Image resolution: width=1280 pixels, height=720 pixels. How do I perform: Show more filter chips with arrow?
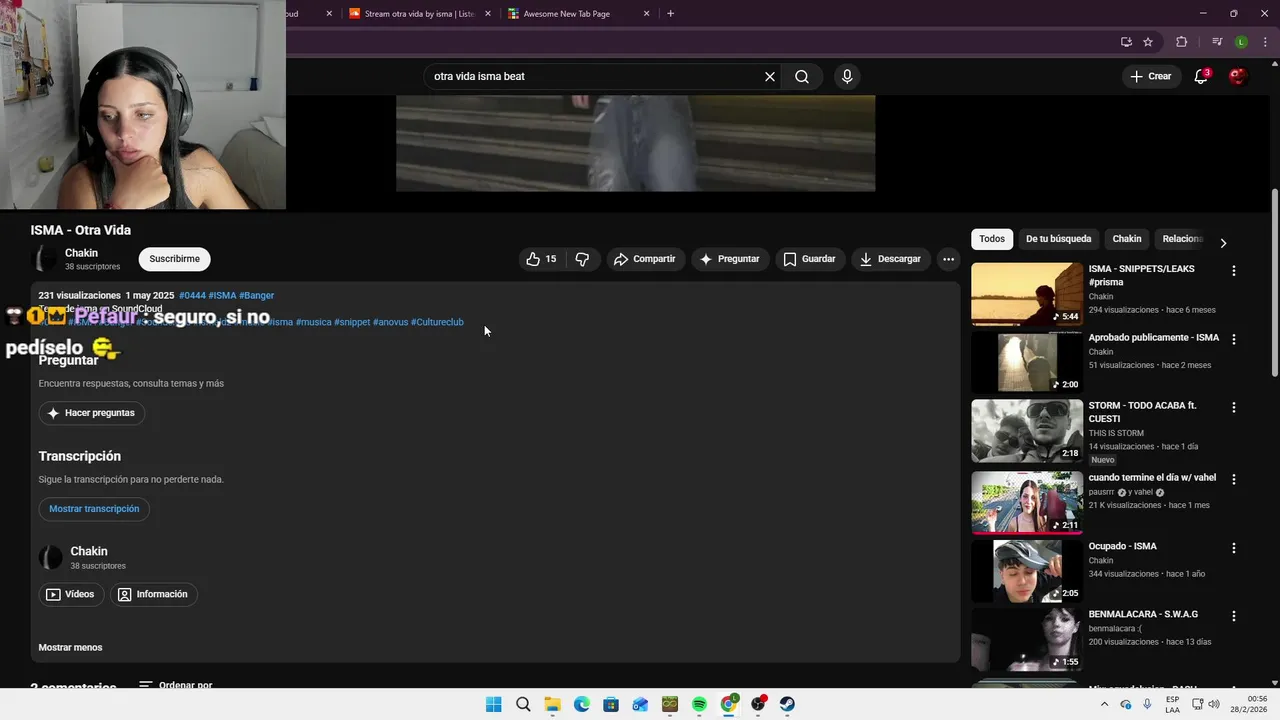[1223, 242]
